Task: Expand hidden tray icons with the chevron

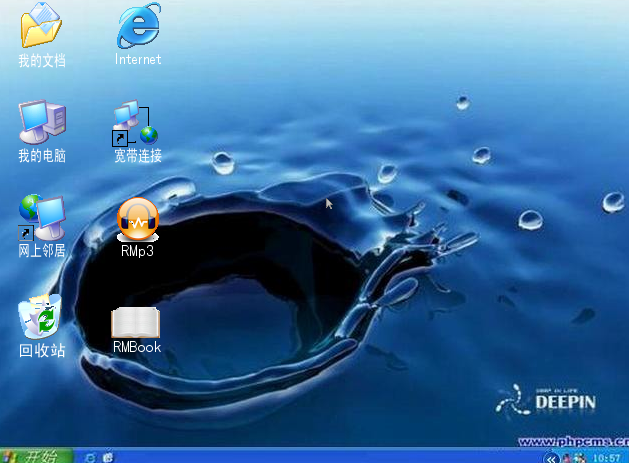Action: [x=552, y=459]
